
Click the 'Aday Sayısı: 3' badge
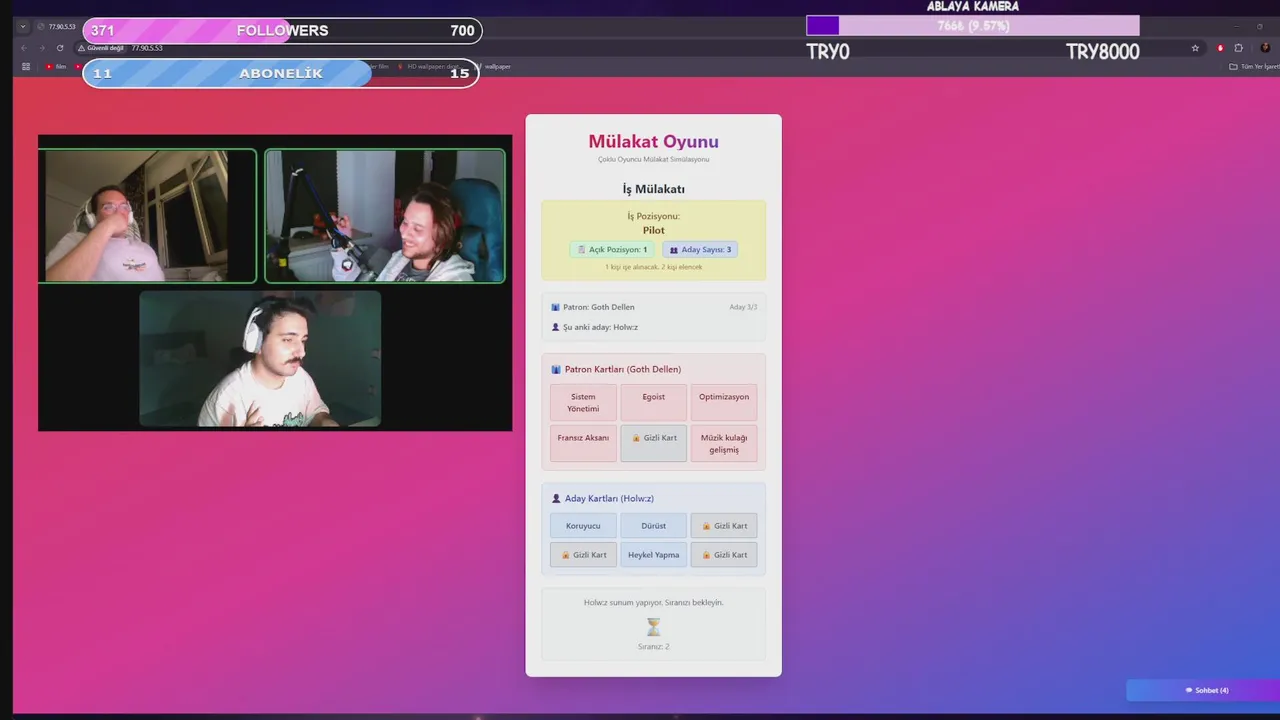(x=700, y=250)
